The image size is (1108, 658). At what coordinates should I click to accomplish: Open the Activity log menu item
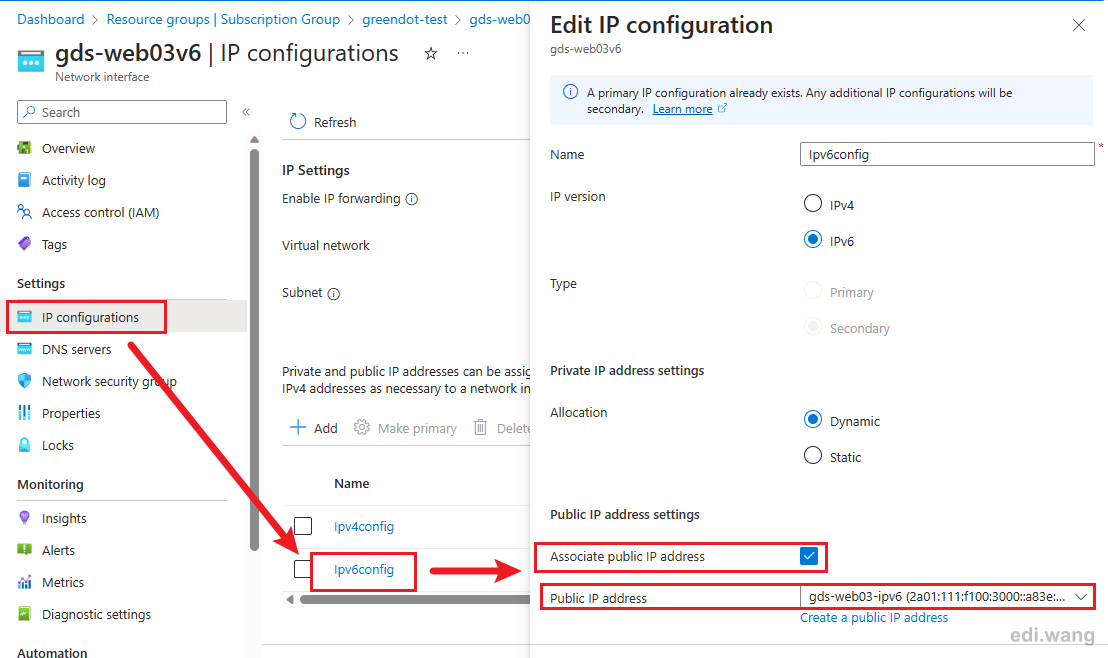coord(73,180)
